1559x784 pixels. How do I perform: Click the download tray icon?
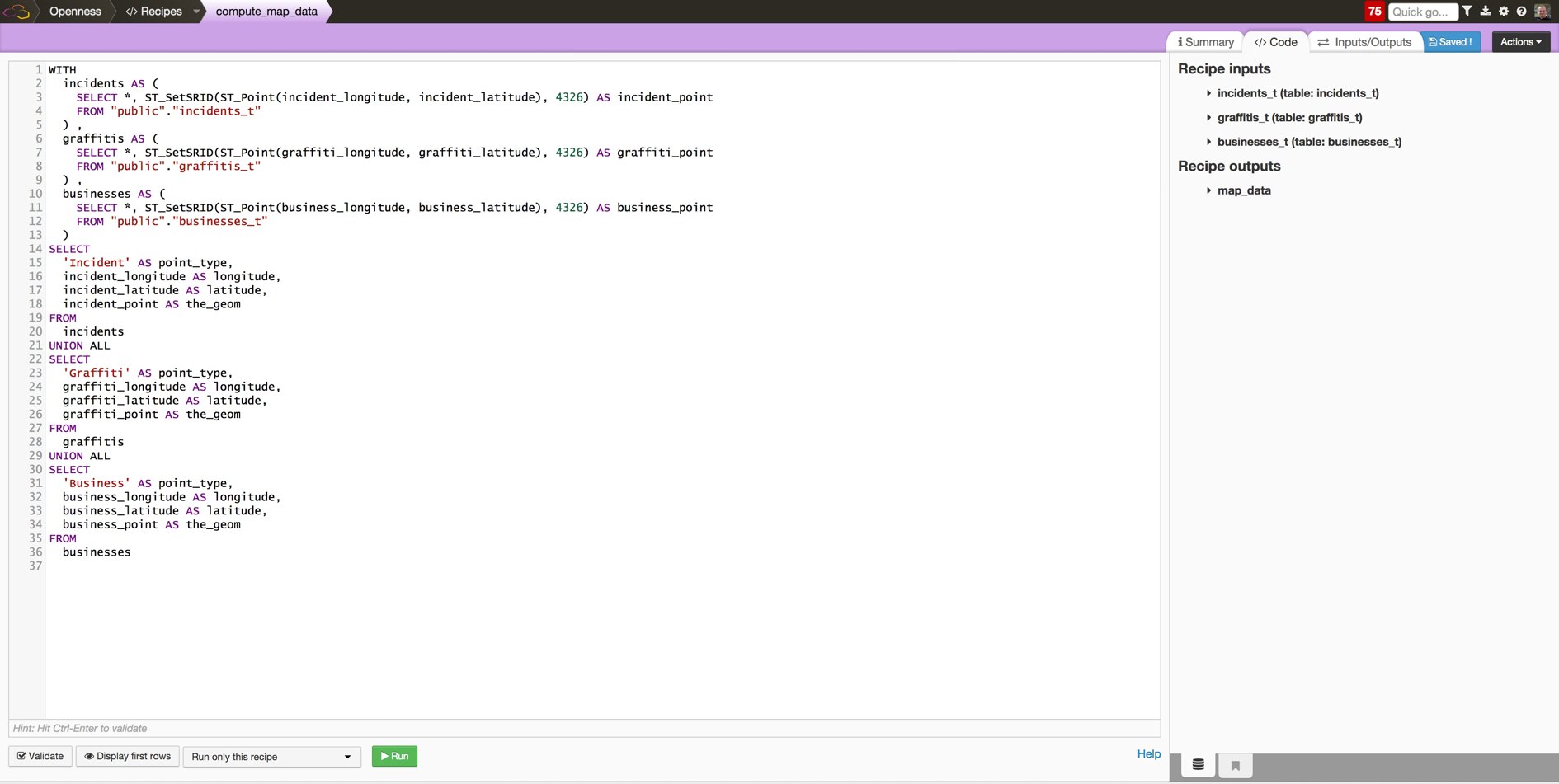point(1486,12)
